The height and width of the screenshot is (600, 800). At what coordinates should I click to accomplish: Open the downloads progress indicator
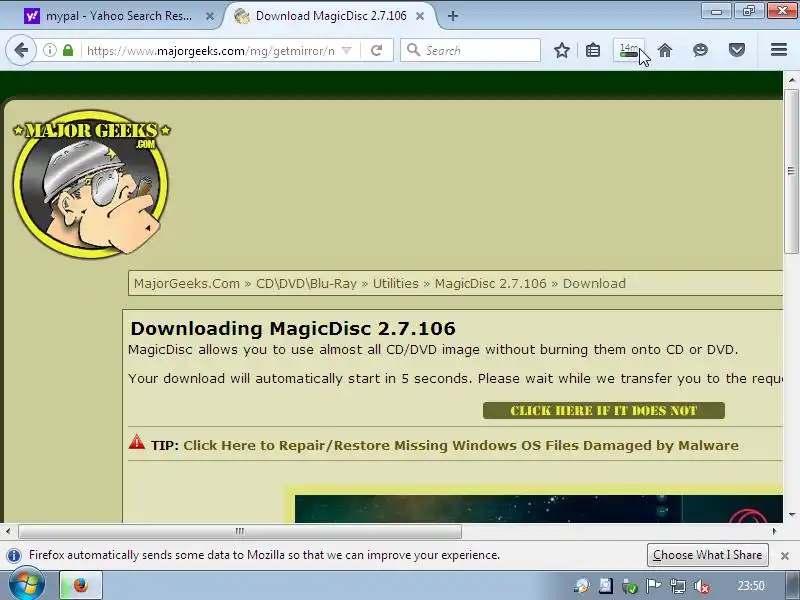[x=629, y=50]
